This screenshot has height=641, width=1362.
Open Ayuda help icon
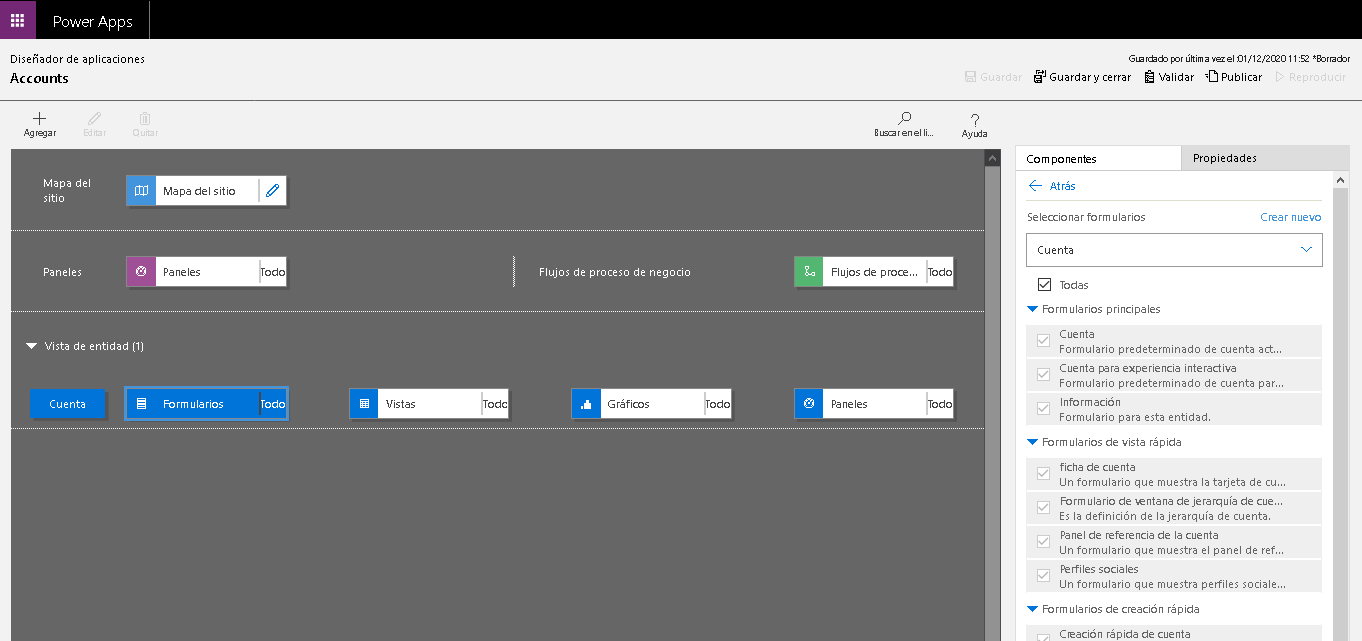click(975, 120)
